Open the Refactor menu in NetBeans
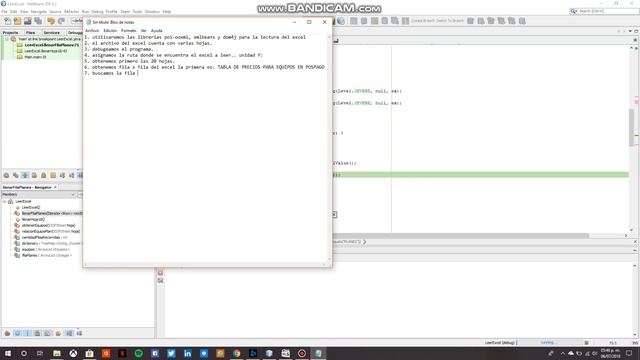Image resolution: width=640 pixels, height=360 pixels. pyautogui.click(x=71, y=11)
